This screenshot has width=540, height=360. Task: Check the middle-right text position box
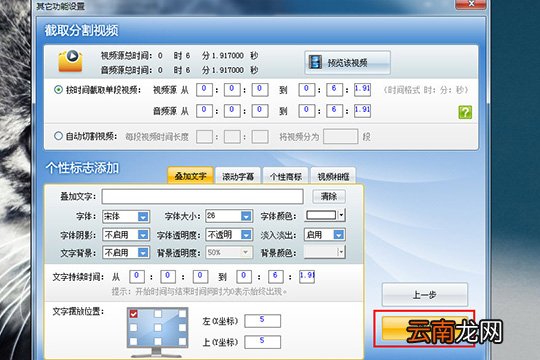click(x=182, y=328)
